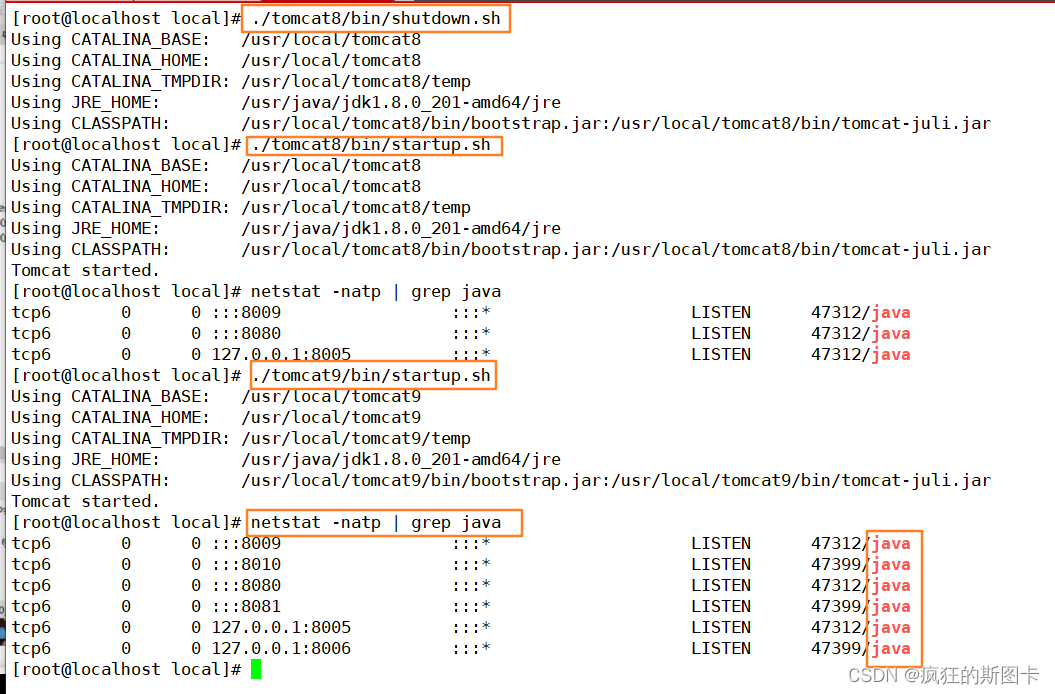1055x694 pixels.
Task: Select CATALINA_BASE value /usr/local/tomcat9
Action: 332,396
